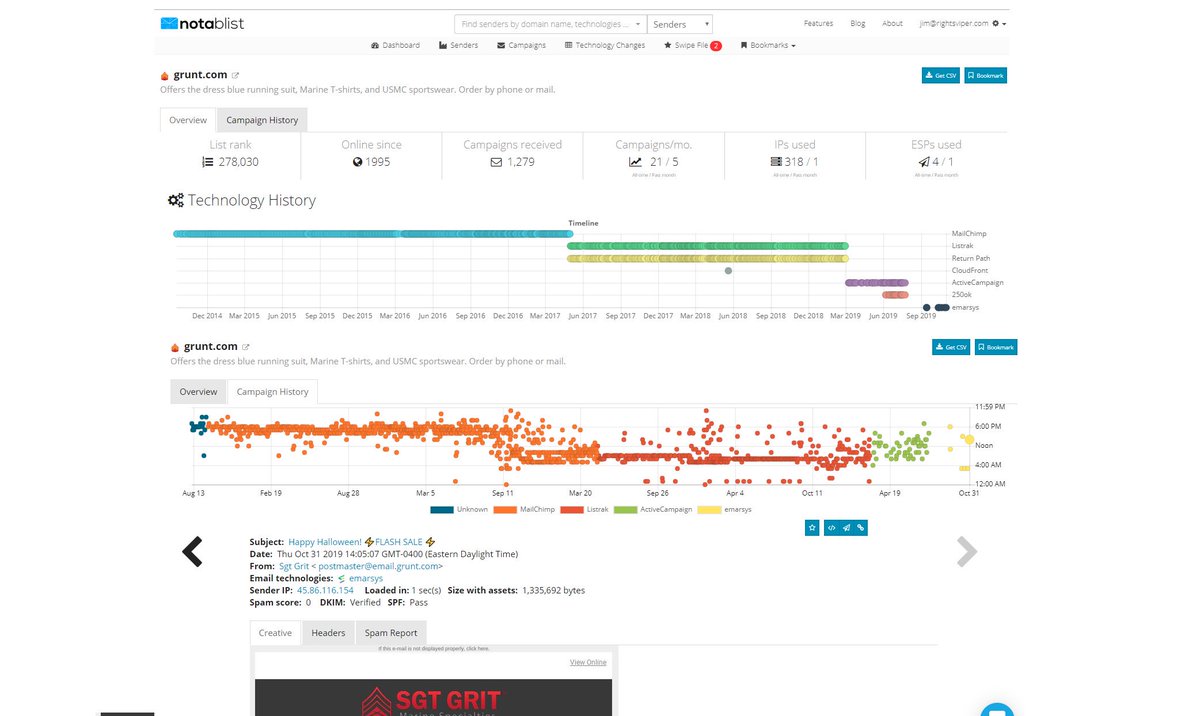Open the jim@rightsviper.com account menu
1200x716 pixels.
tap(963, 23)
